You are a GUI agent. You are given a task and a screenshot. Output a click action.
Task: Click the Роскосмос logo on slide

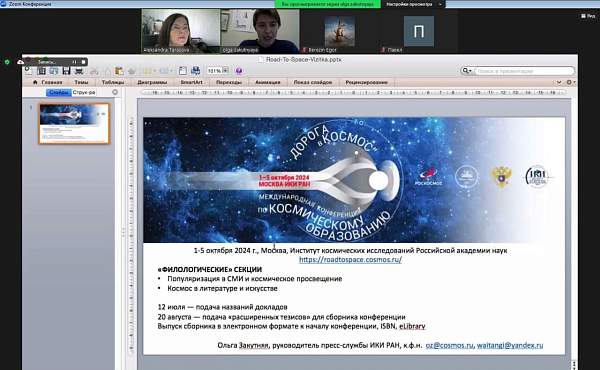428,177
